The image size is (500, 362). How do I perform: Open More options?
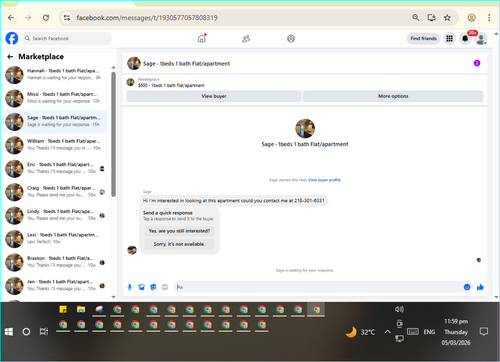(x=393, y=96)
